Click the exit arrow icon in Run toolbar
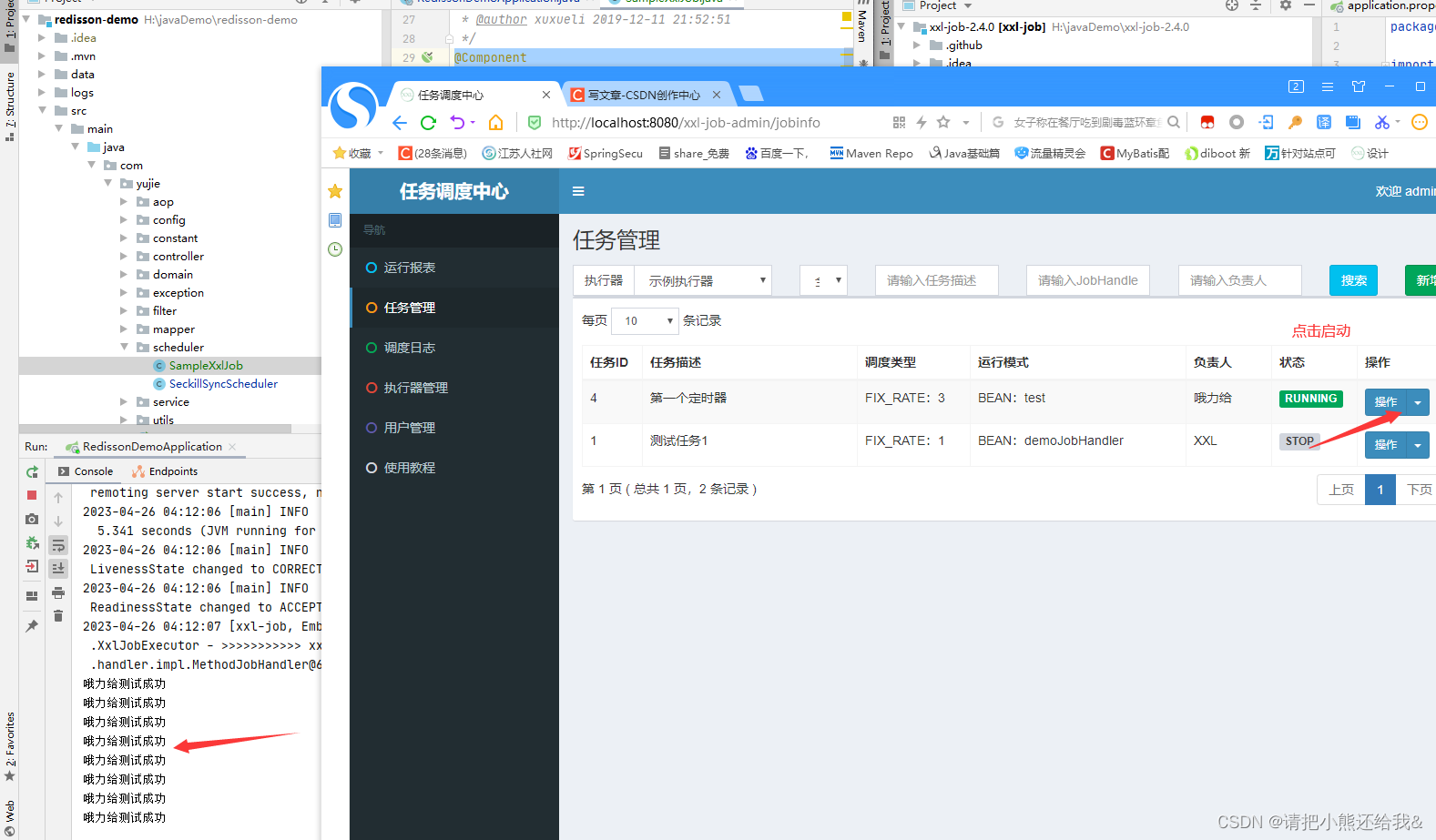The width and height of the screenshot is (1436, 840). tap(32, 566)
